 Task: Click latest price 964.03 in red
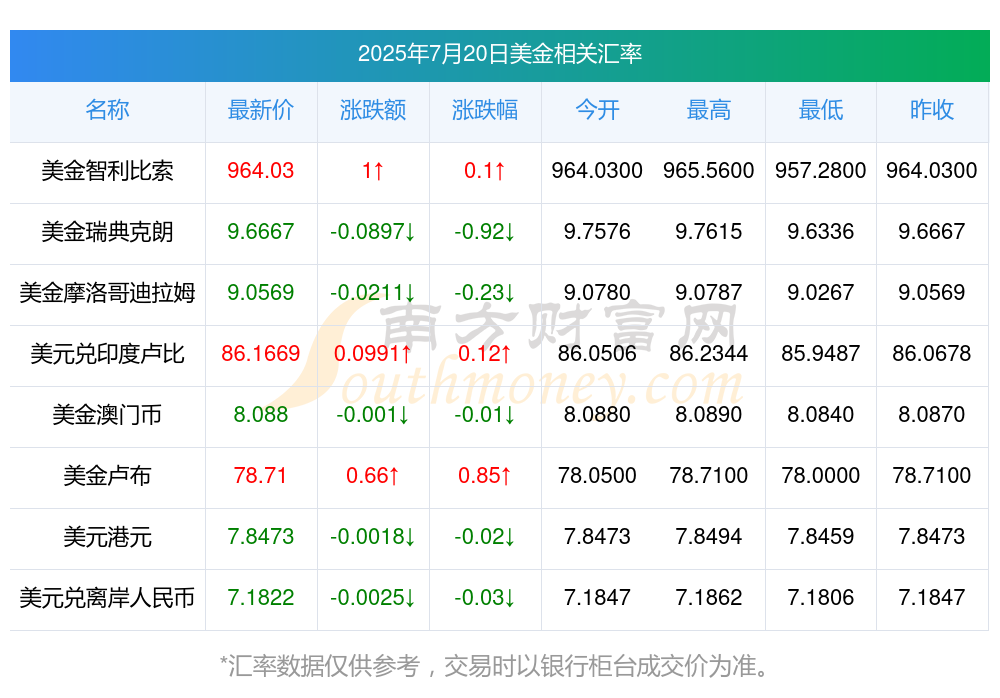click(261, 170)
